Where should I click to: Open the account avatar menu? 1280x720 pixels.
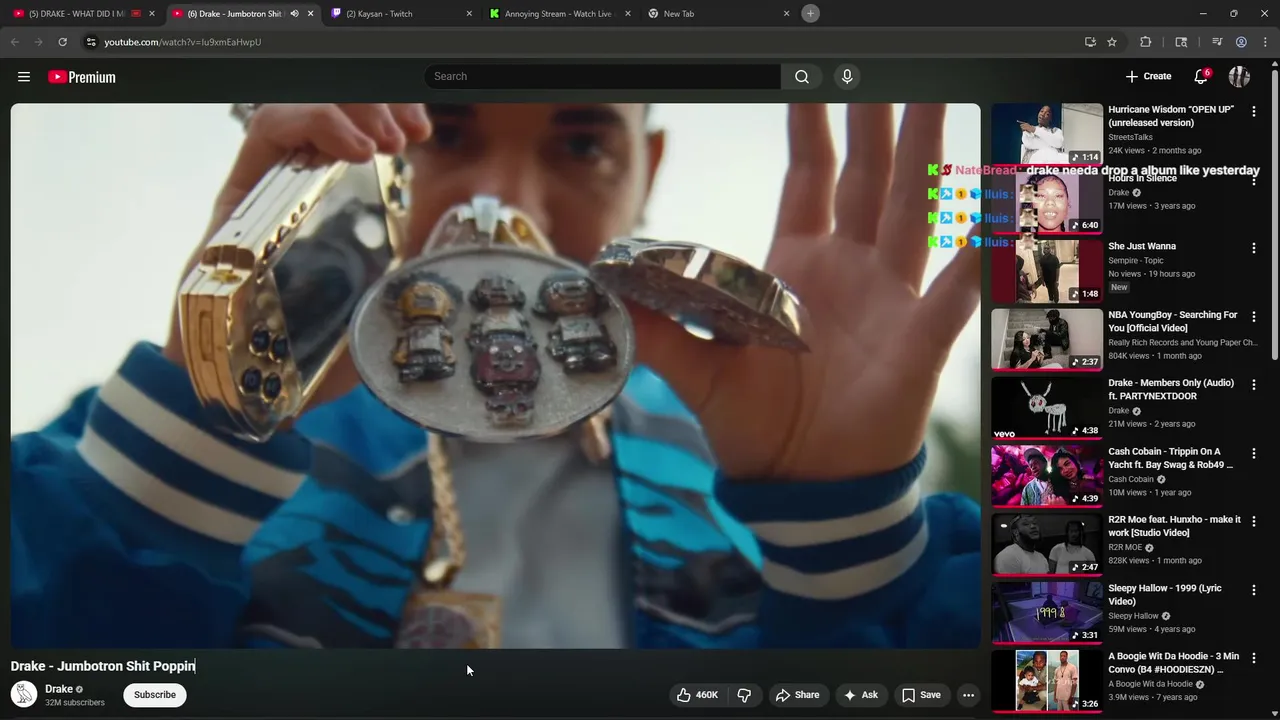click(1239, 77)
